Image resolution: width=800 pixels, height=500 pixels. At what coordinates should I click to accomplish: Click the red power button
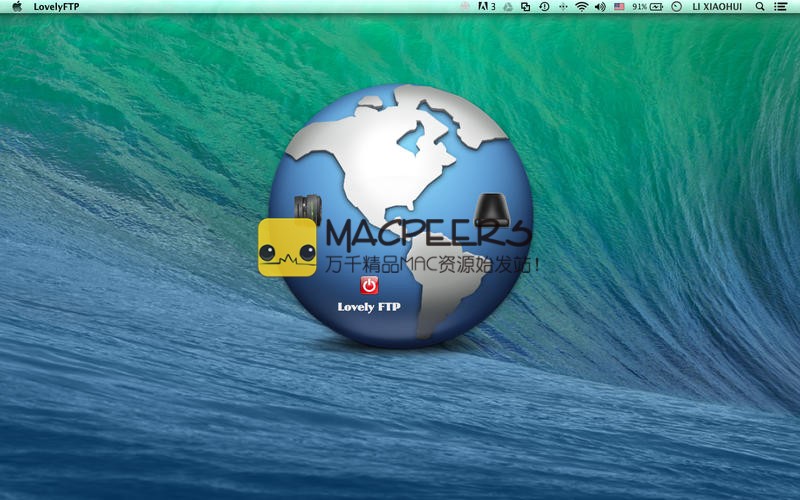[369, 285]
